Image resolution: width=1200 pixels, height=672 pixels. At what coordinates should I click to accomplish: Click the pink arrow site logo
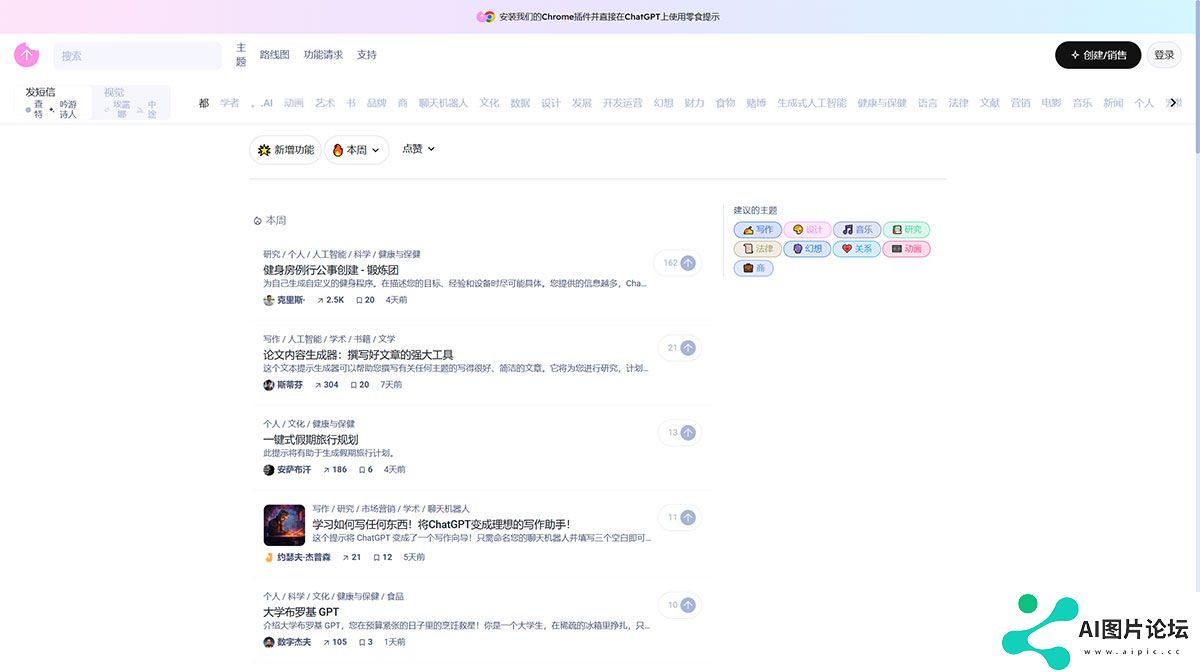(26, 55)
